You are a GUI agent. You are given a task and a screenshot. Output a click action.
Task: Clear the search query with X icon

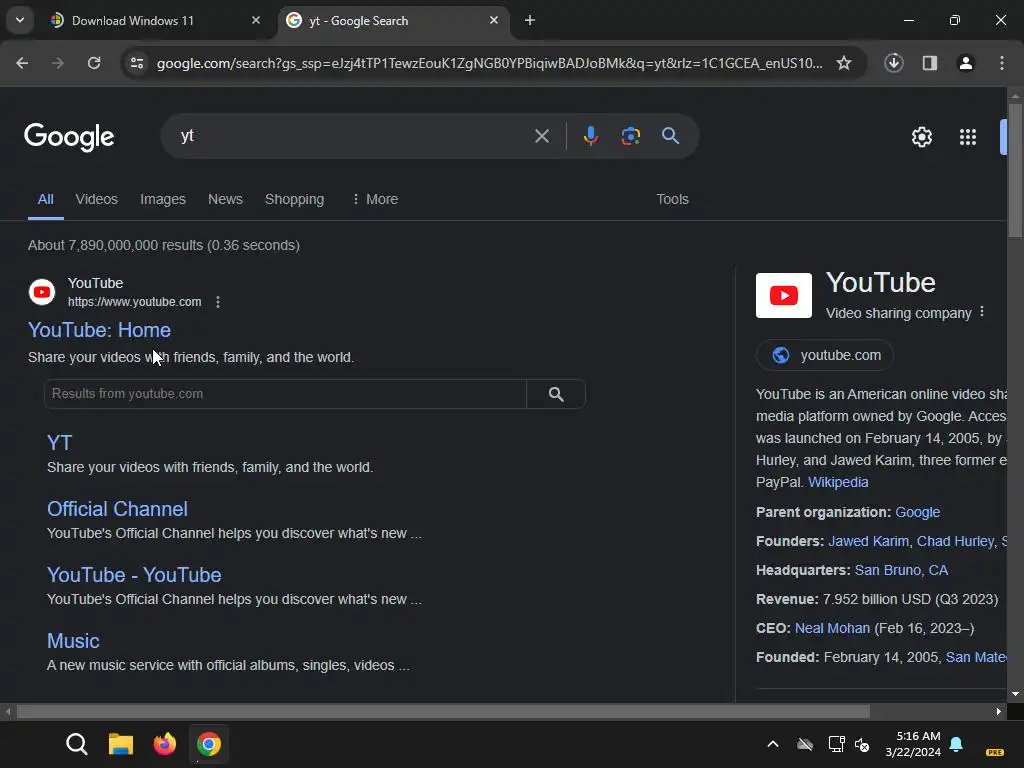tap(541, 136)
